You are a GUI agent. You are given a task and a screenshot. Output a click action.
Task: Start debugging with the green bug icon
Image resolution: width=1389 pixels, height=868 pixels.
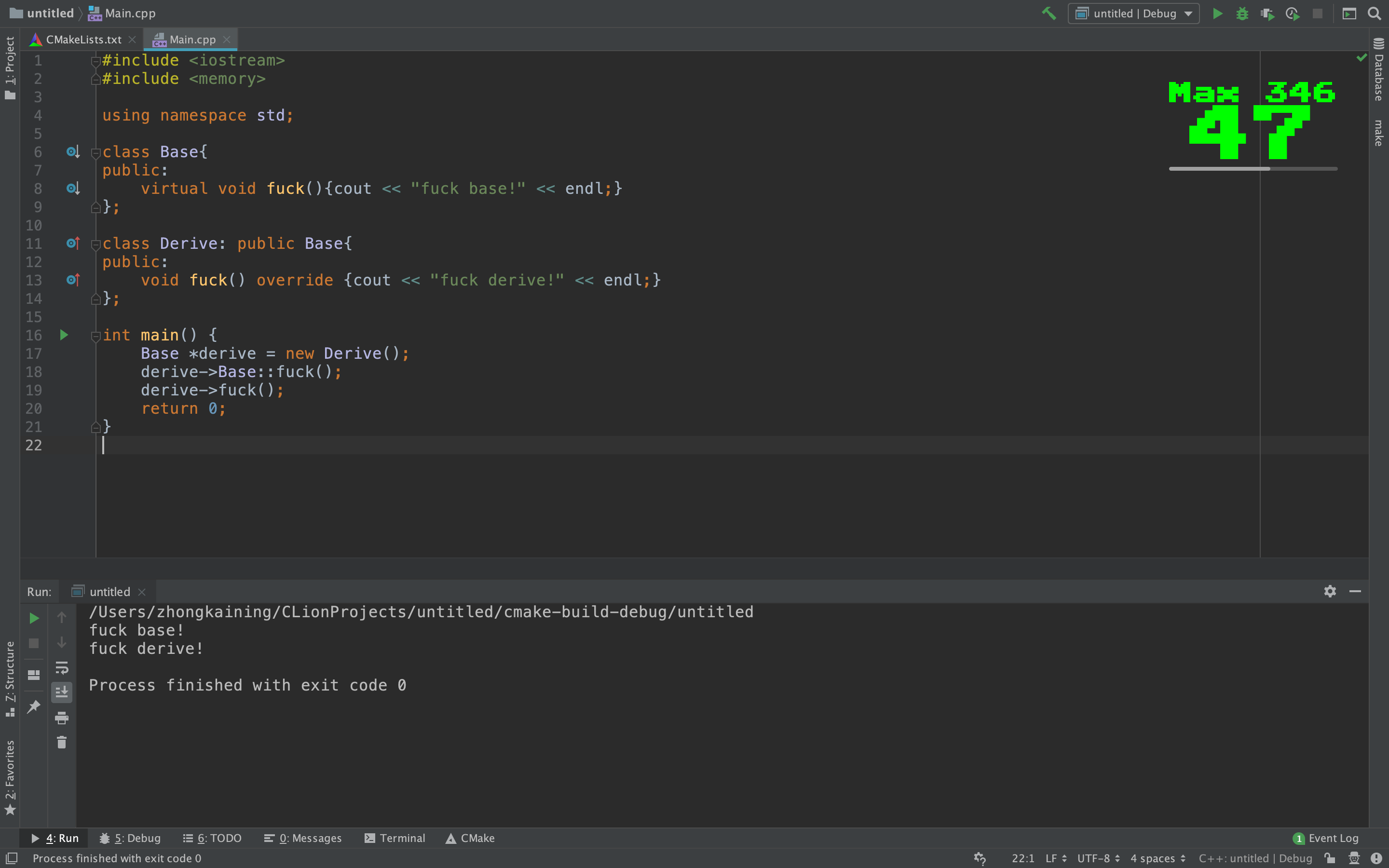point(1242,13)
